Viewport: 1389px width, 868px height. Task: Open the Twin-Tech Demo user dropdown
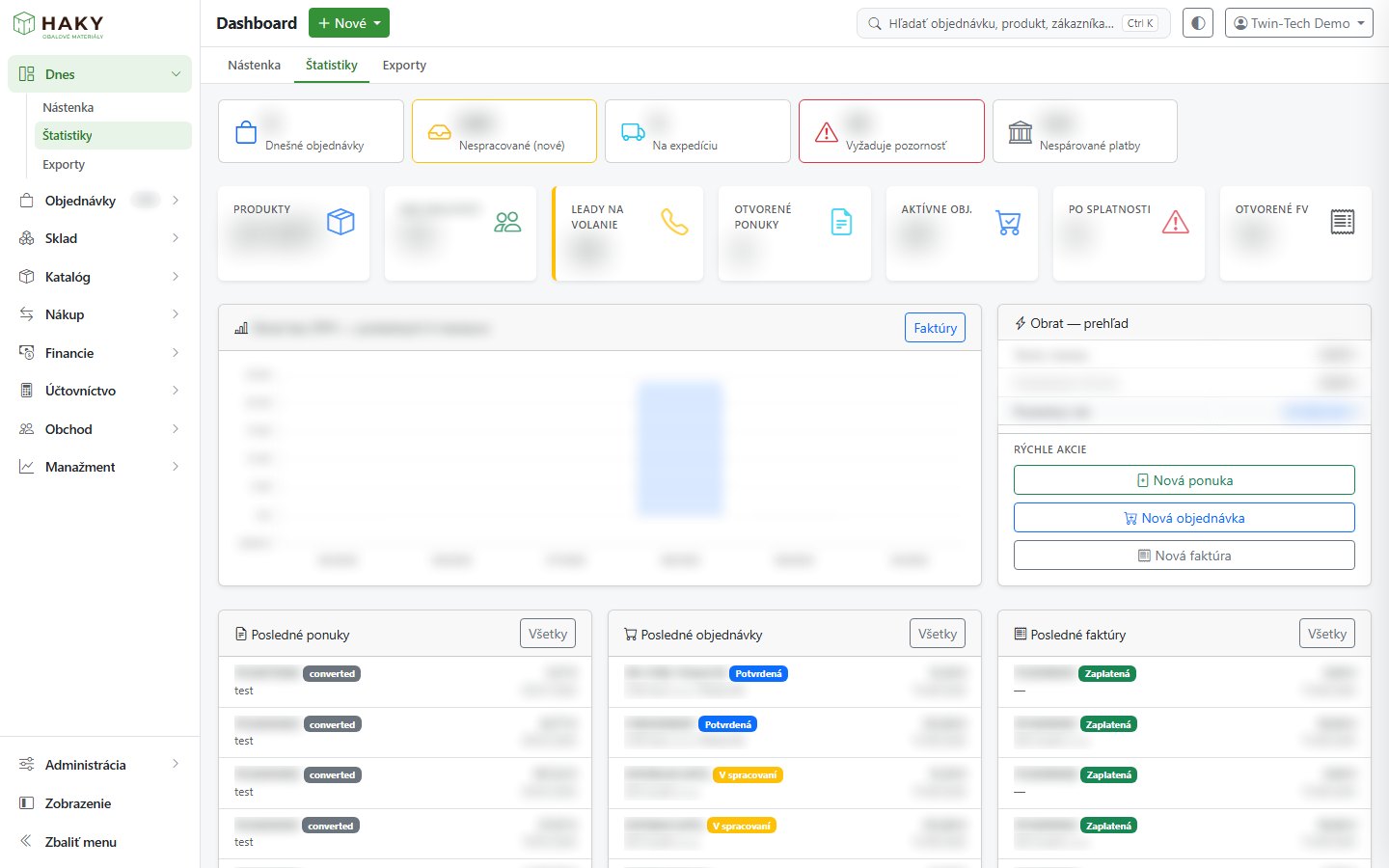click(1299, 23)
